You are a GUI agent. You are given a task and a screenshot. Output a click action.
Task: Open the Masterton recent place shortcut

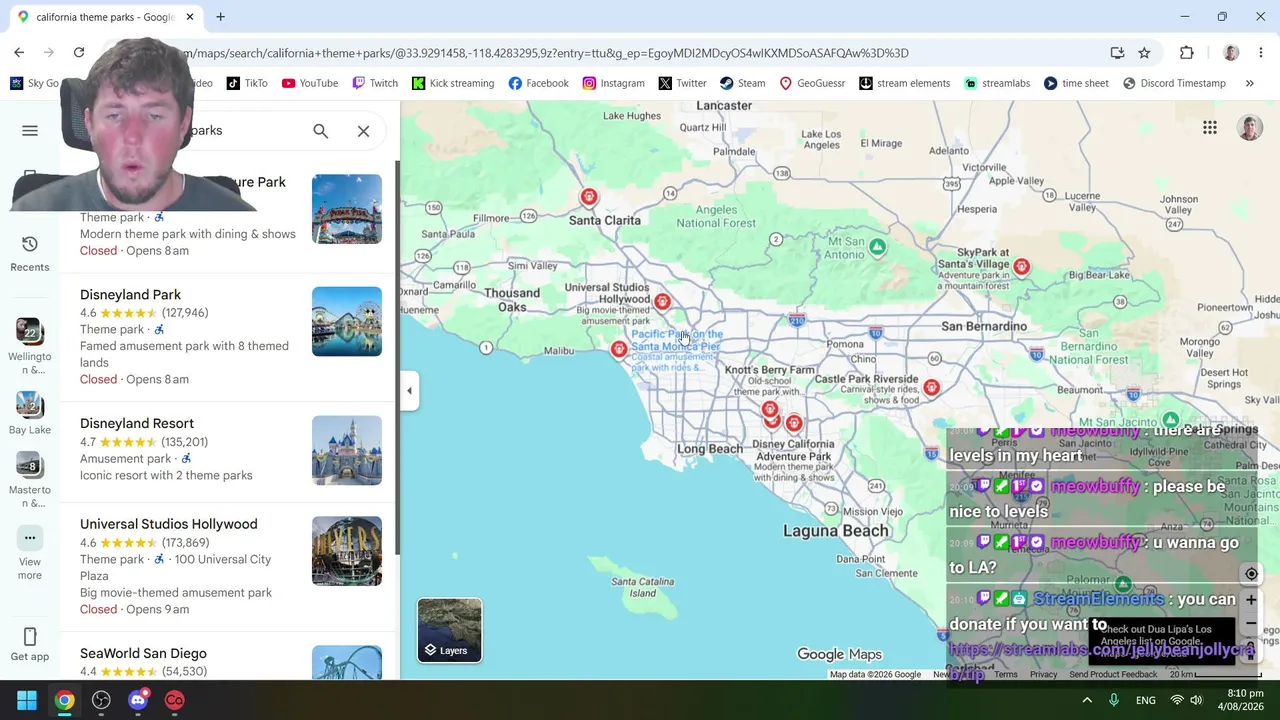pyautogui.click(x=30, y=480)
